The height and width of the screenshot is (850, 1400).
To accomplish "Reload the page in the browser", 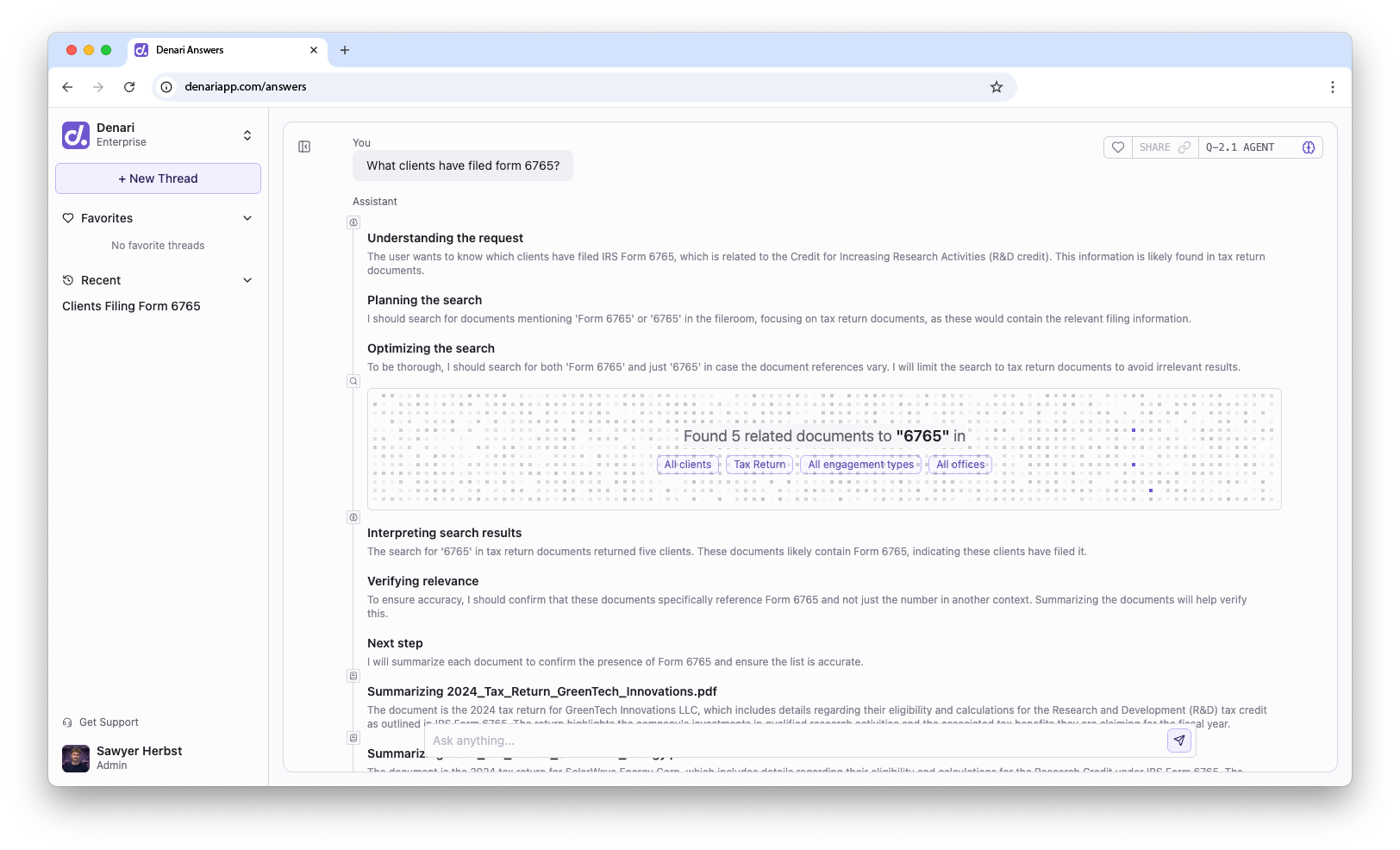I will point(129,87).
